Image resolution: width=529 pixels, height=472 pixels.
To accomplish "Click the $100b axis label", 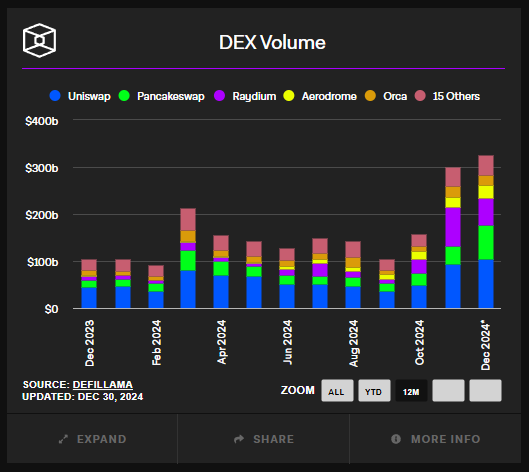I will click(x=43, y=262).
